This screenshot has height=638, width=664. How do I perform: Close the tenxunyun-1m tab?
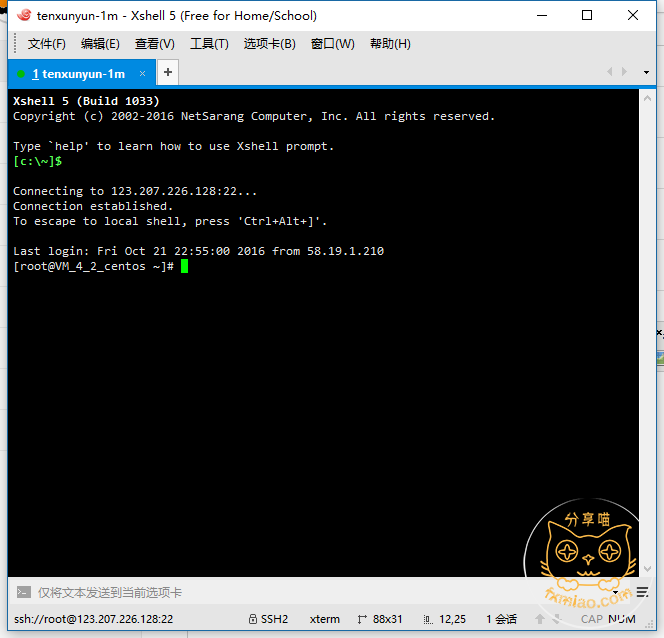pyautogui.click(x=143, y=74)
